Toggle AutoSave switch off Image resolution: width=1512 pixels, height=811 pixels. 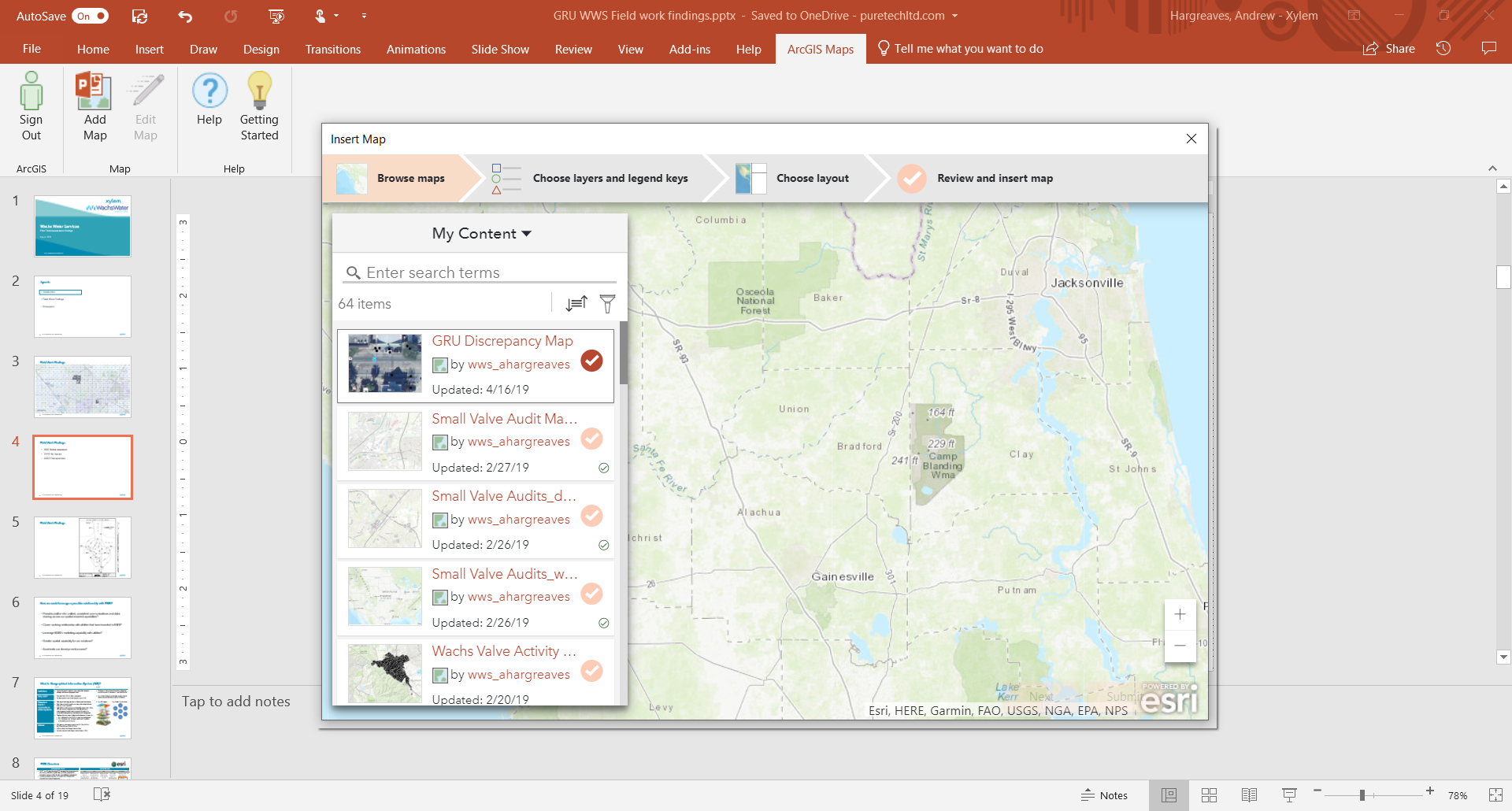tap(90, 16)
